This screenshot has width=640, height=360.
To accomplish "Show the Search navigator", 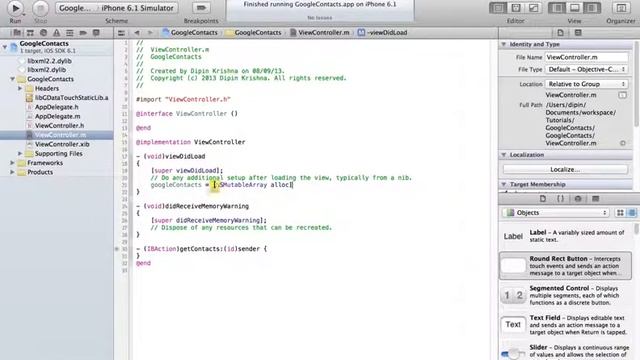I will pyautogui.click(x=43, y=33).
